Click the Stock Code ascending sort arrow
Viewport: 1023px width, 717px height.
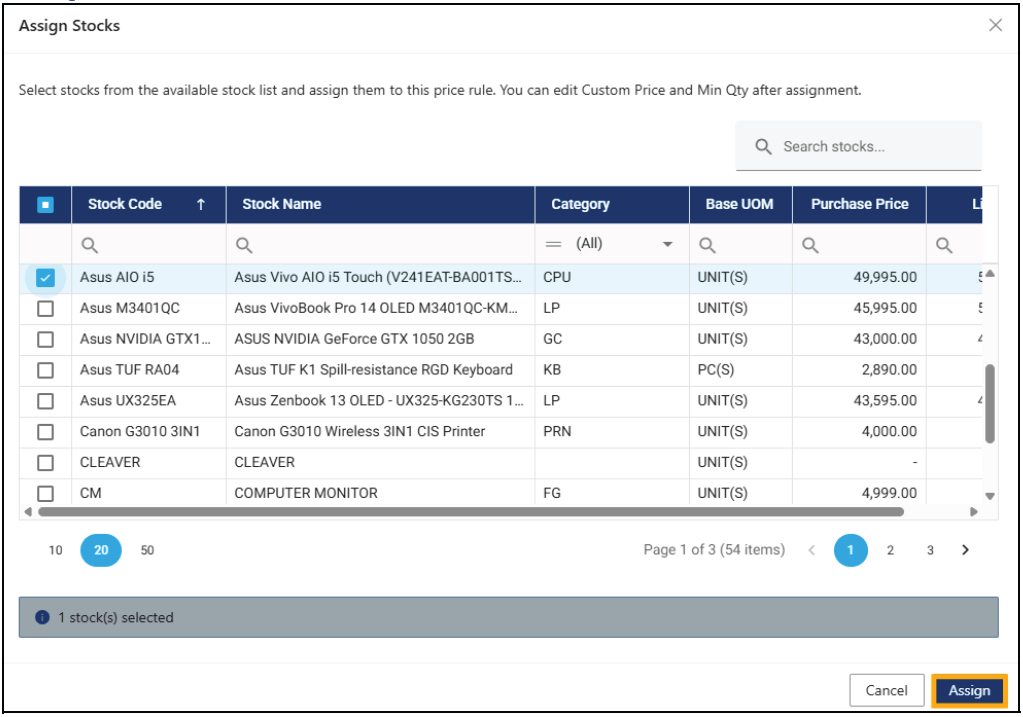tap(201, 204)
